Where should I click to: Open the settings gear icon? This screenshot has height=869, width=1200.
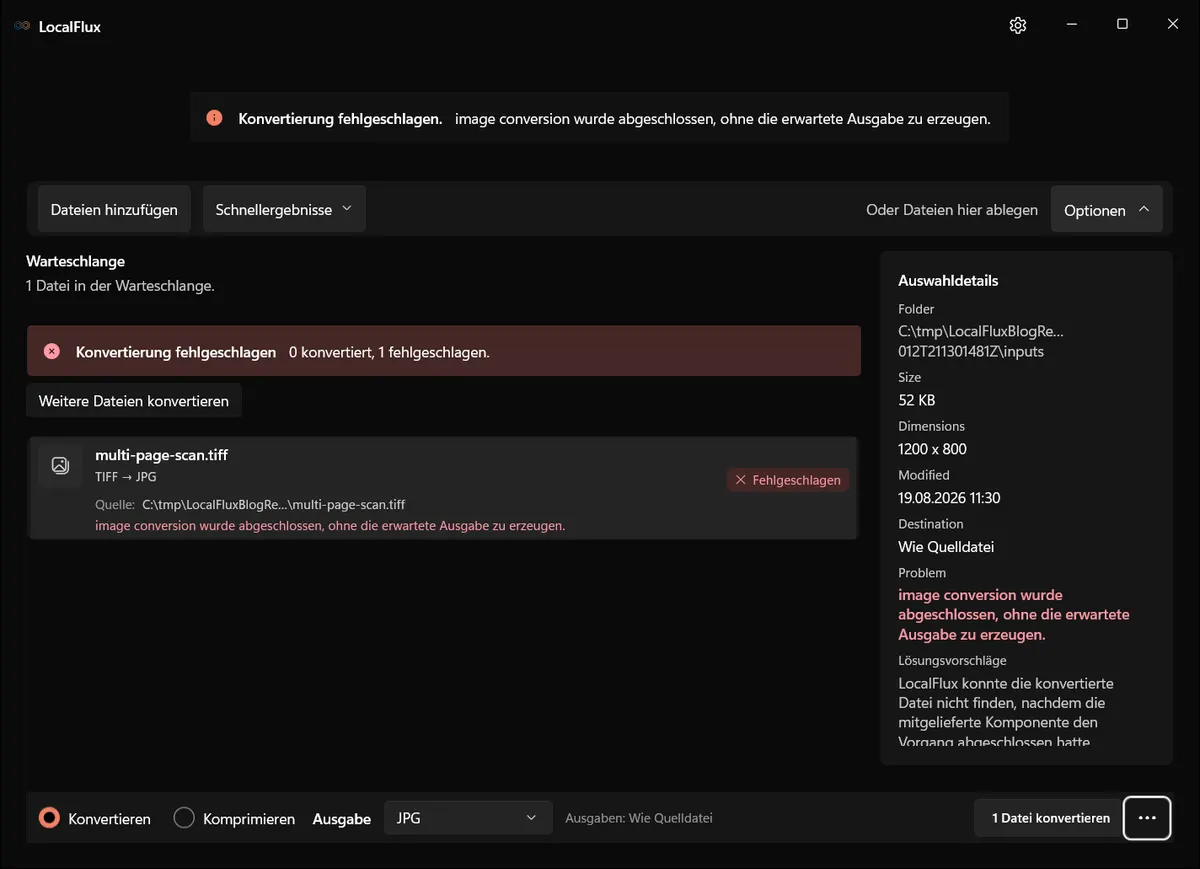tap(1018, 26)
